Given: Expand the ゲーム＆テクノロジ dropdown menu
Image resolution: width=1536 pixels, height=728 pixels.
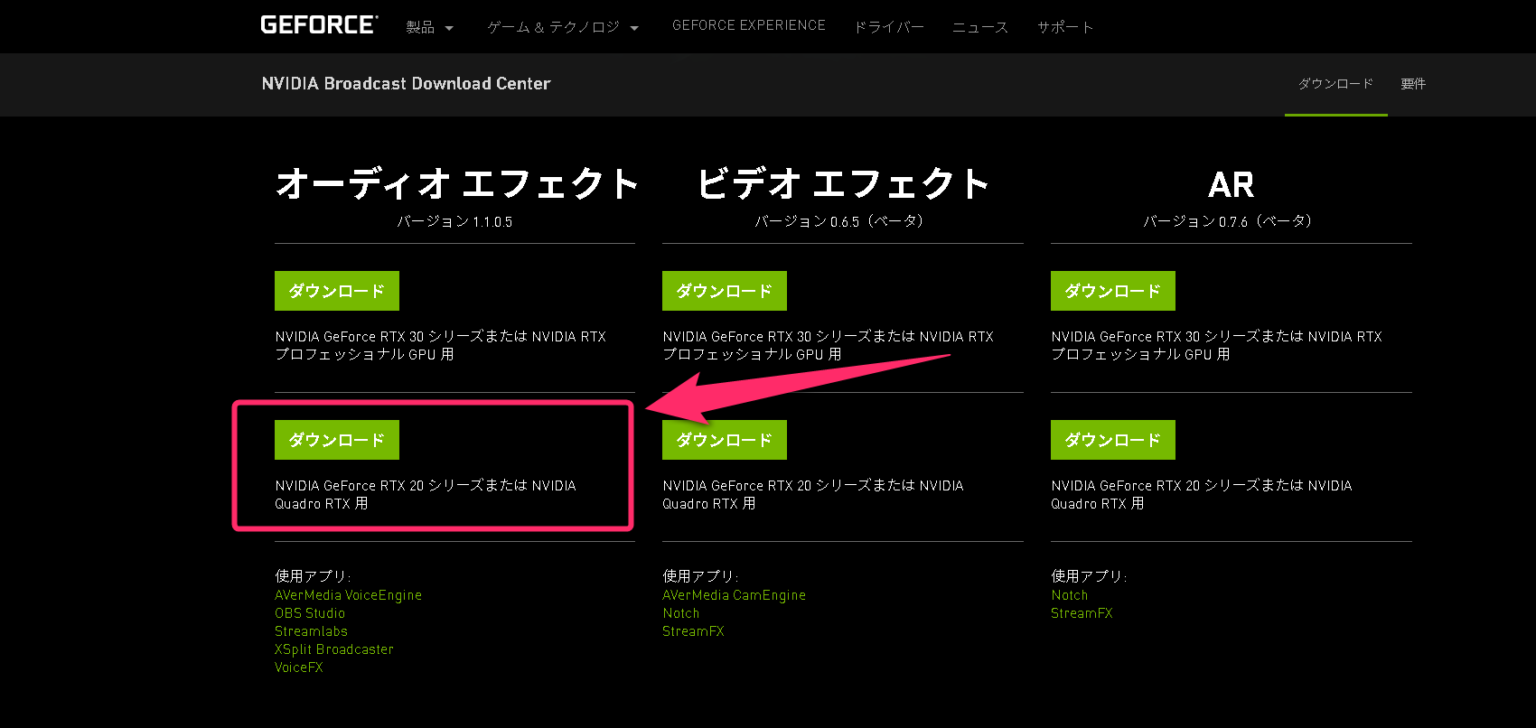Looking at the screenshot, I should coord(563,27).
